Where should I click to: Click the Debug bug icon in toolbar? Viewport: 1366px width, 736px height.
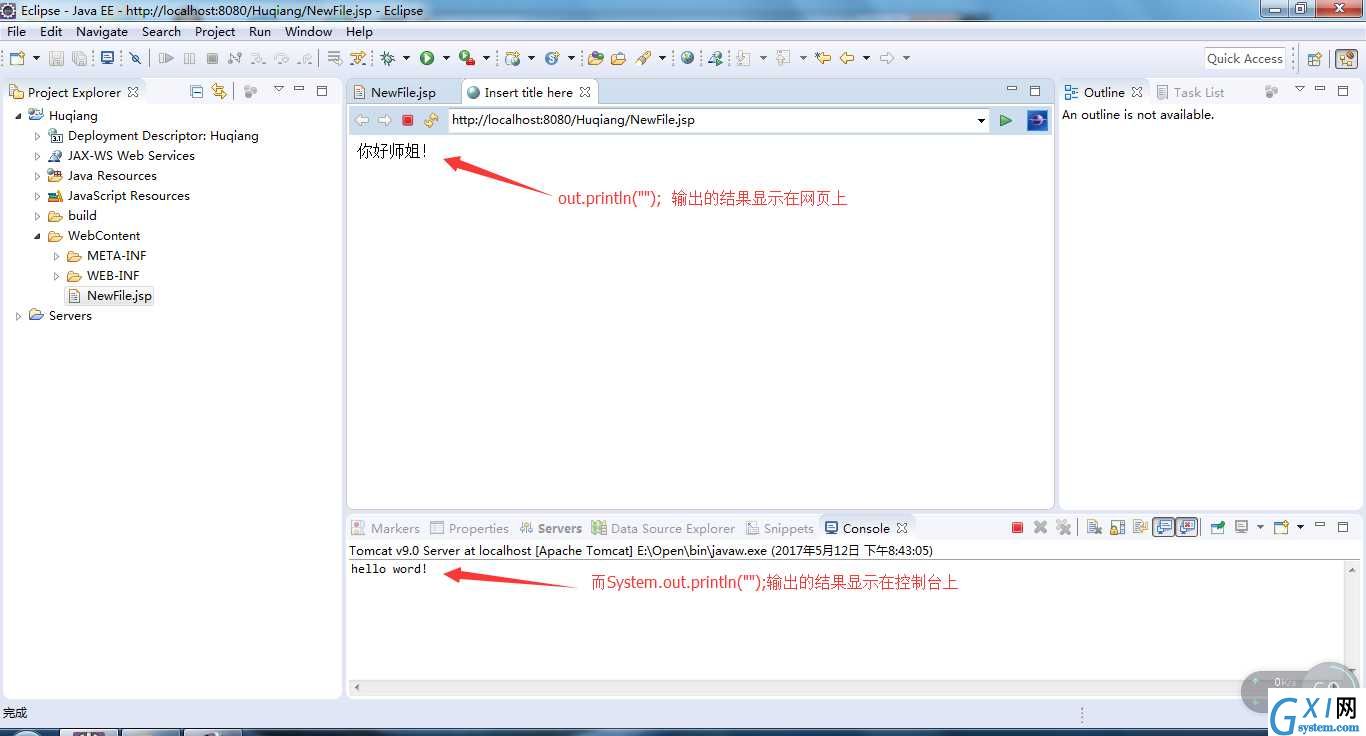[x=387, y=58]
